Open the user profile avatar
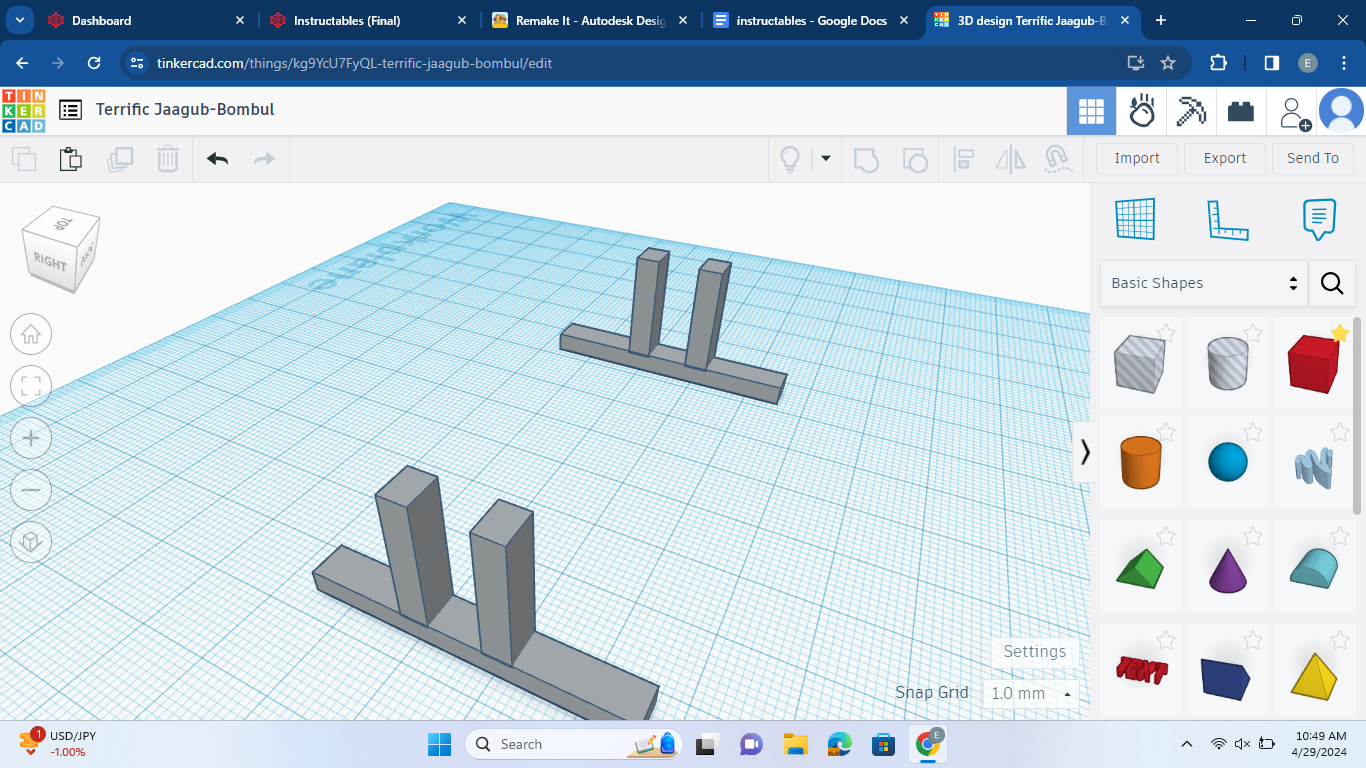 [x=1341, y=110]
